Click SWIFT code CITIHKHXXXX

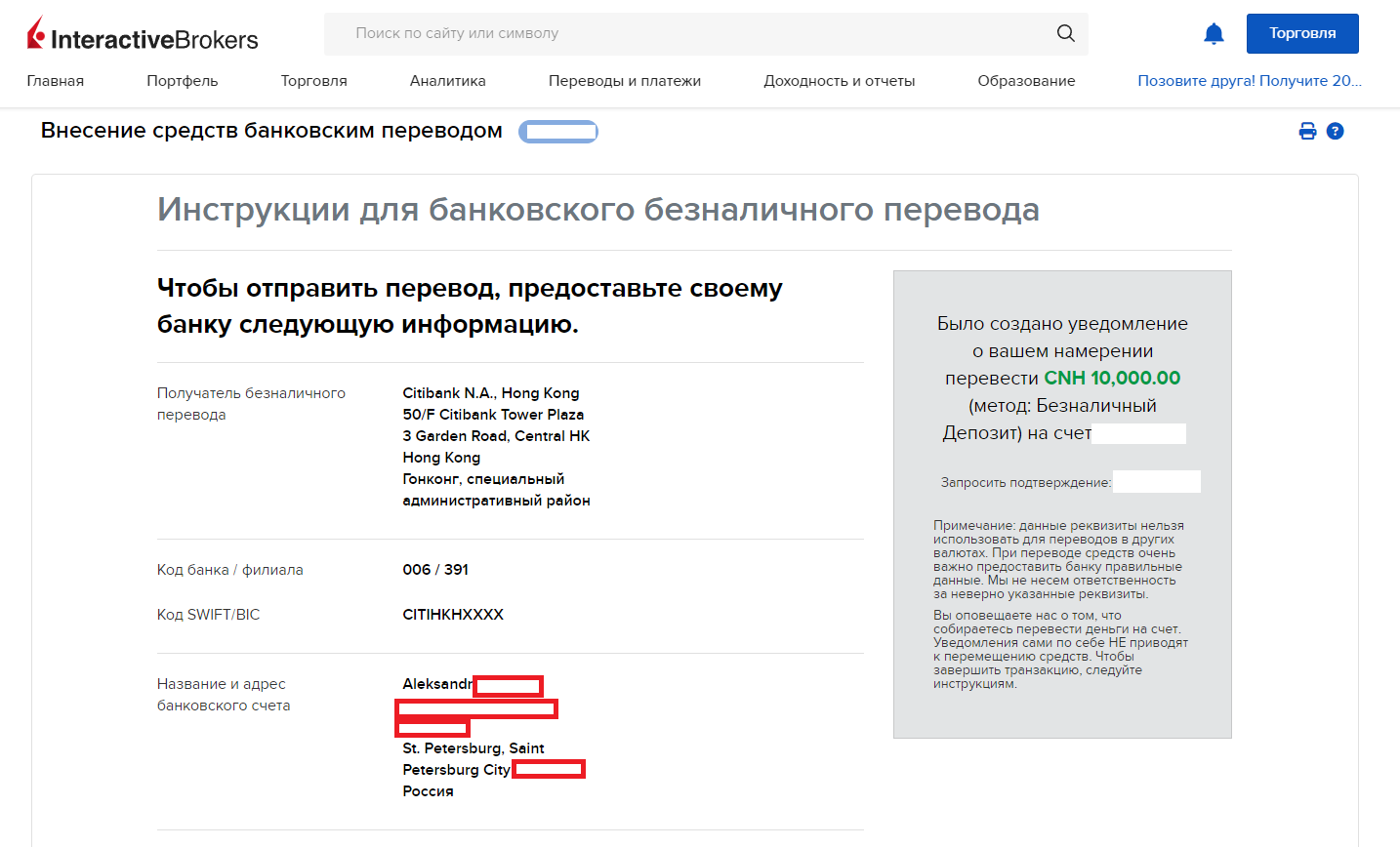[453, 615]
